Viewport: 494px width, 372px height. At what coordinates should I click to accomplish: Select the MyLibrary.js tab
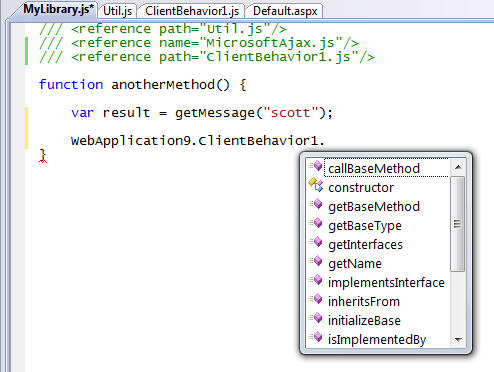pyautogui.click(x=58, y=10)
